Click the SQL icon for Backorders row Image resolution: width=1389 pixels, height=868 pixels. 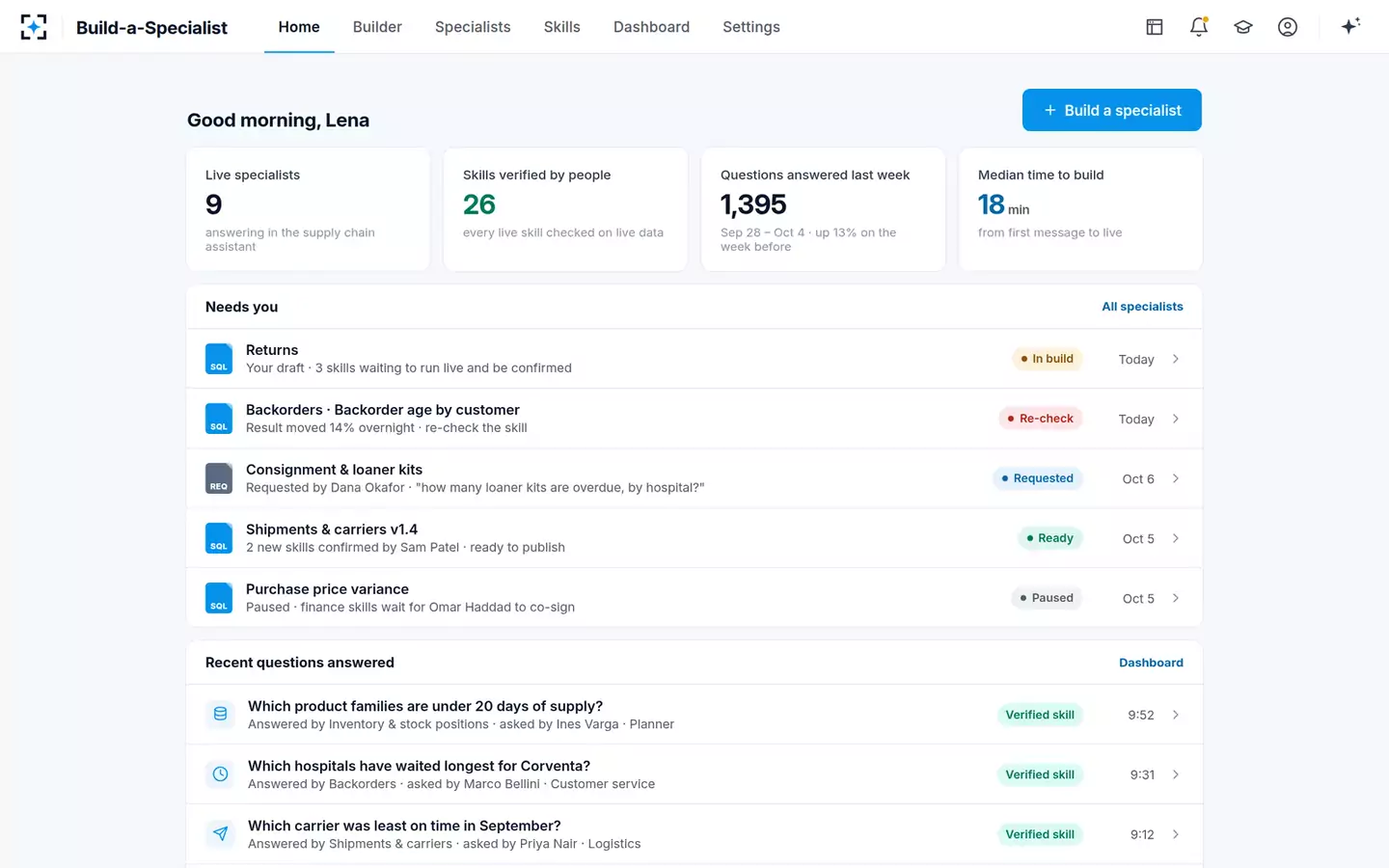(x=219, y=419)
